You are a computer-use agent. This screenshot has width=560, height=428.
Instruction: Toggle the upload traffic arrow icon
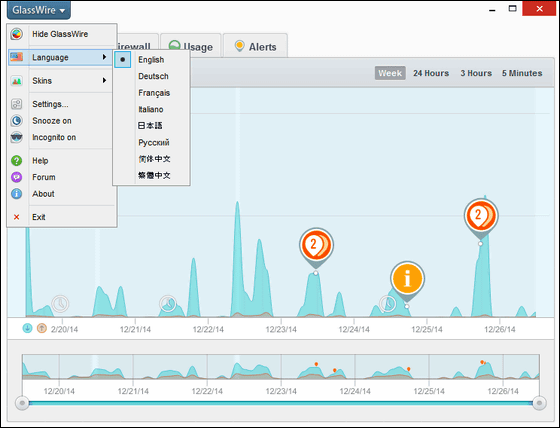(x=42, y=328)
